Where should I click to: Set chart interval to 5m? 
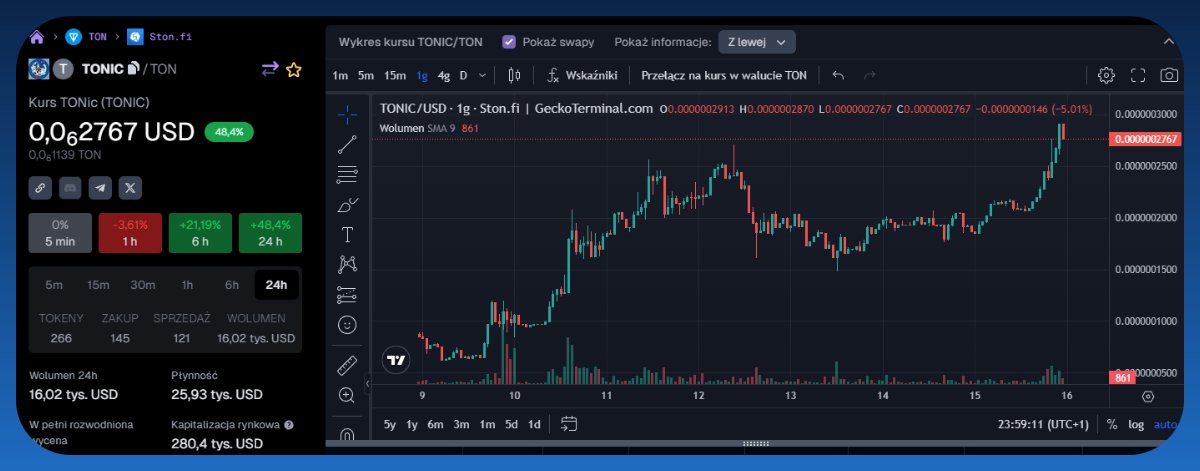pos(366,75)
